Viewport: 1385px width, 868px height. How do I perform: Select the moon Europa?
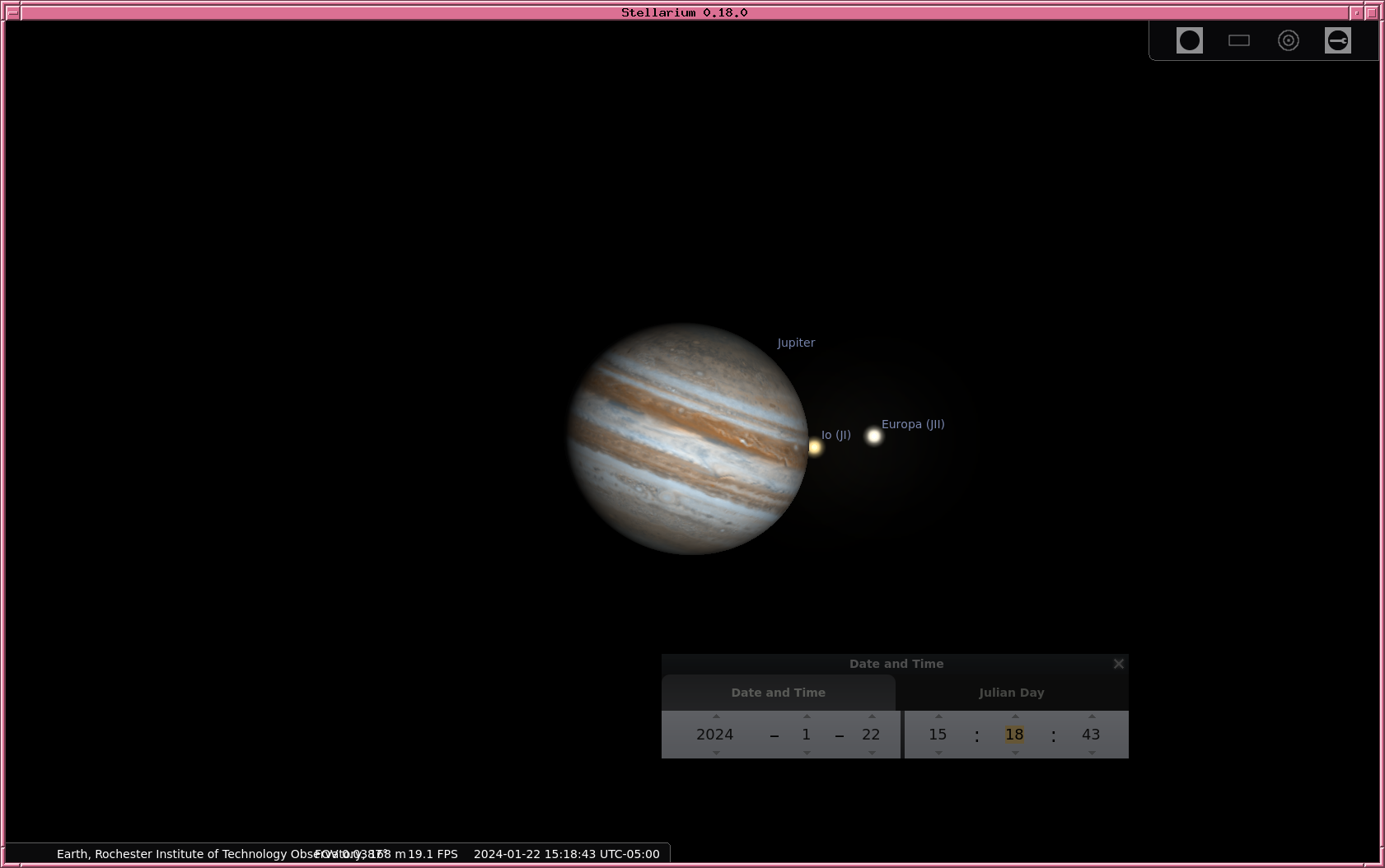[874, 436]
